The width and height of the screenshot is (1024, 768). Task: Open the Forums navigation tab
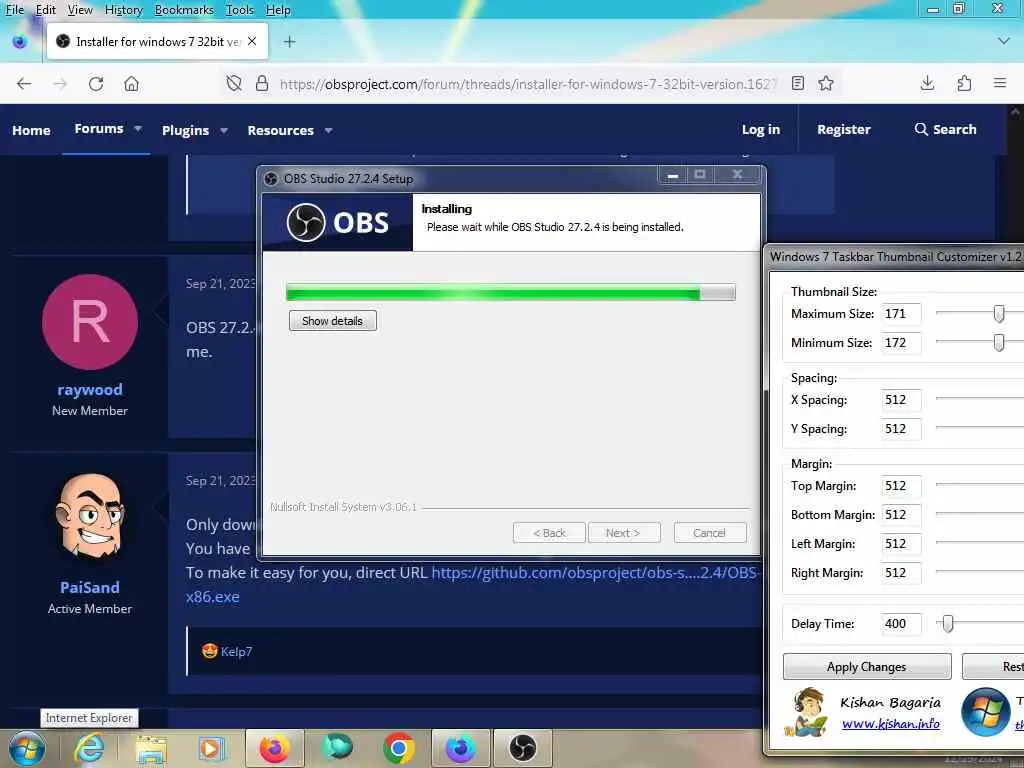pos(99,129)
